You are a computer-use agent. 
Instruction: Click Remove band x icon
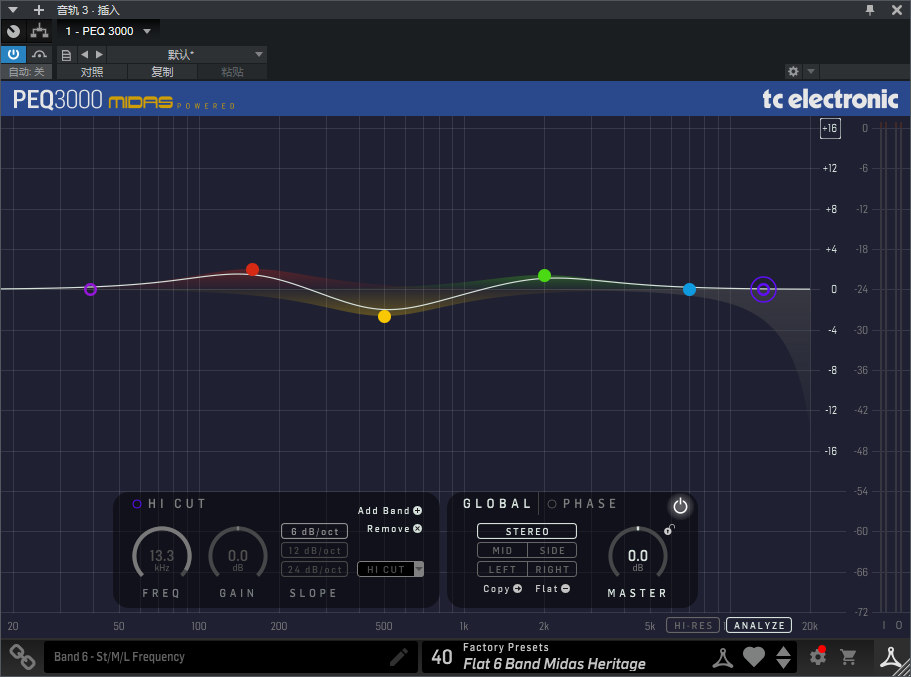(x=418, y=529)
